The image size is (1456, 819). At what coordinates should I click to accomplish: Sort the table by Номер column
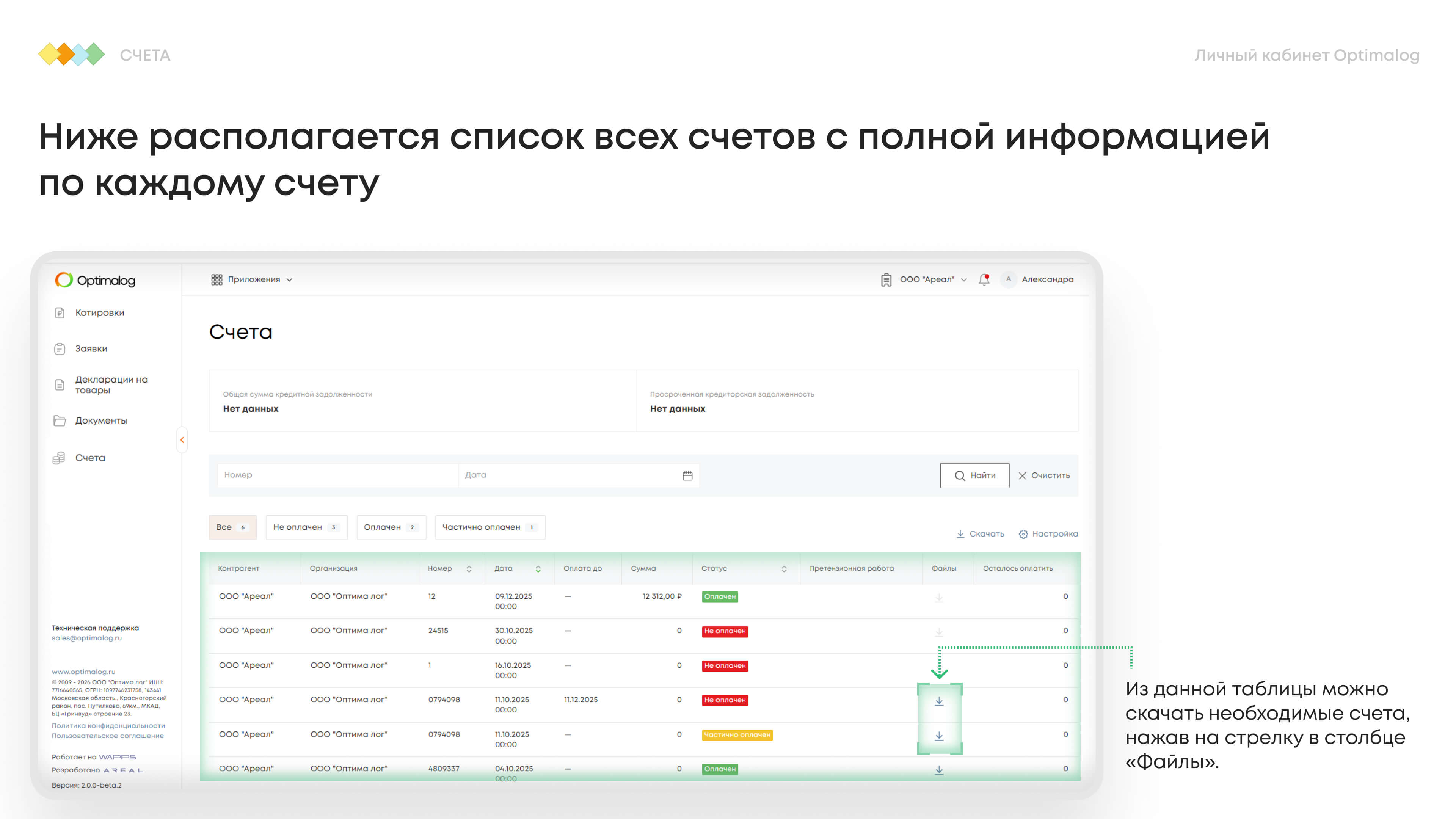(x=469, y=569)
